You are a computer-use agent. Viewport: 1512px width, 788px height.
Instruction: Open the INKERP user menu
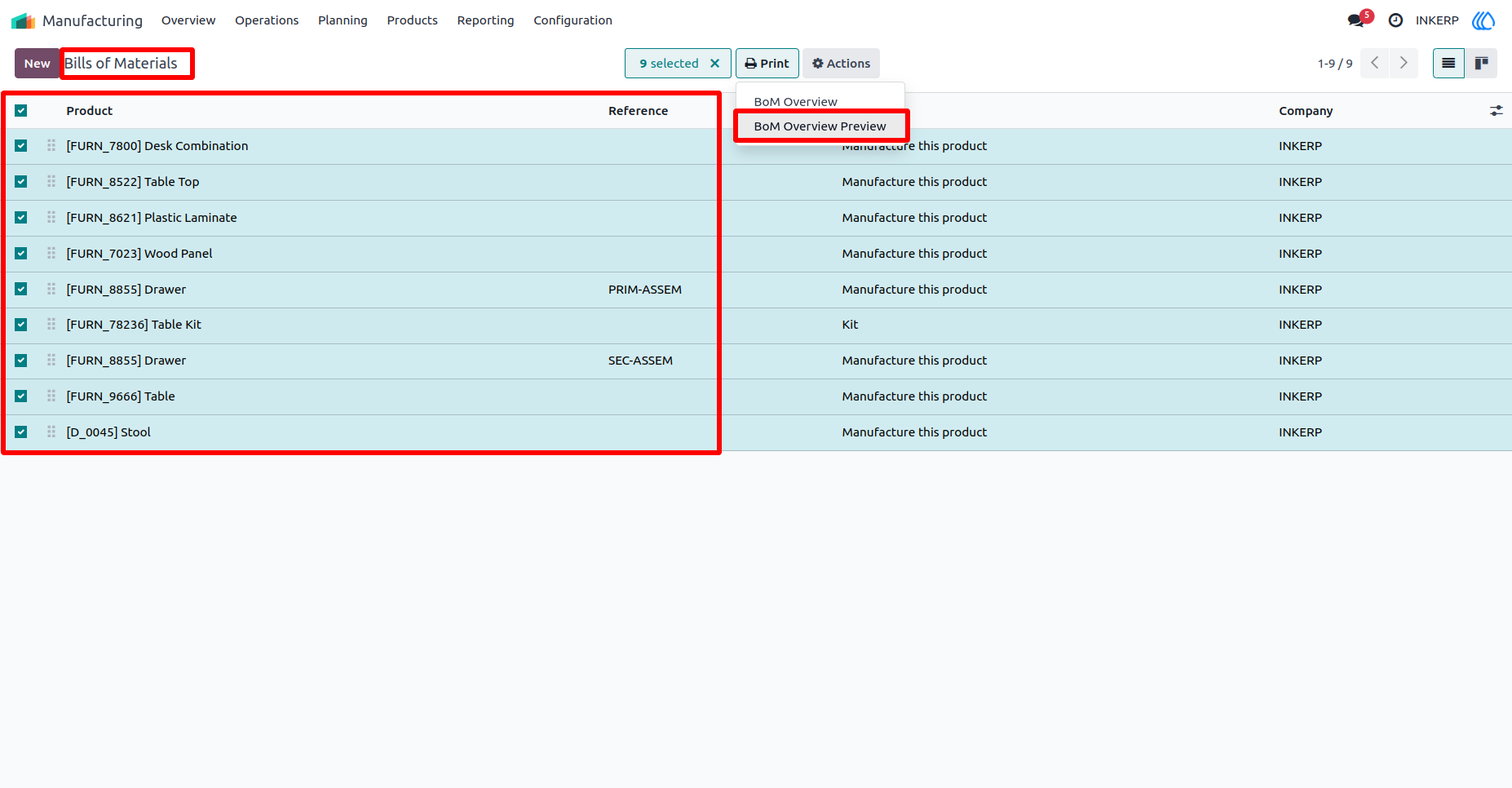[1437, 20]
